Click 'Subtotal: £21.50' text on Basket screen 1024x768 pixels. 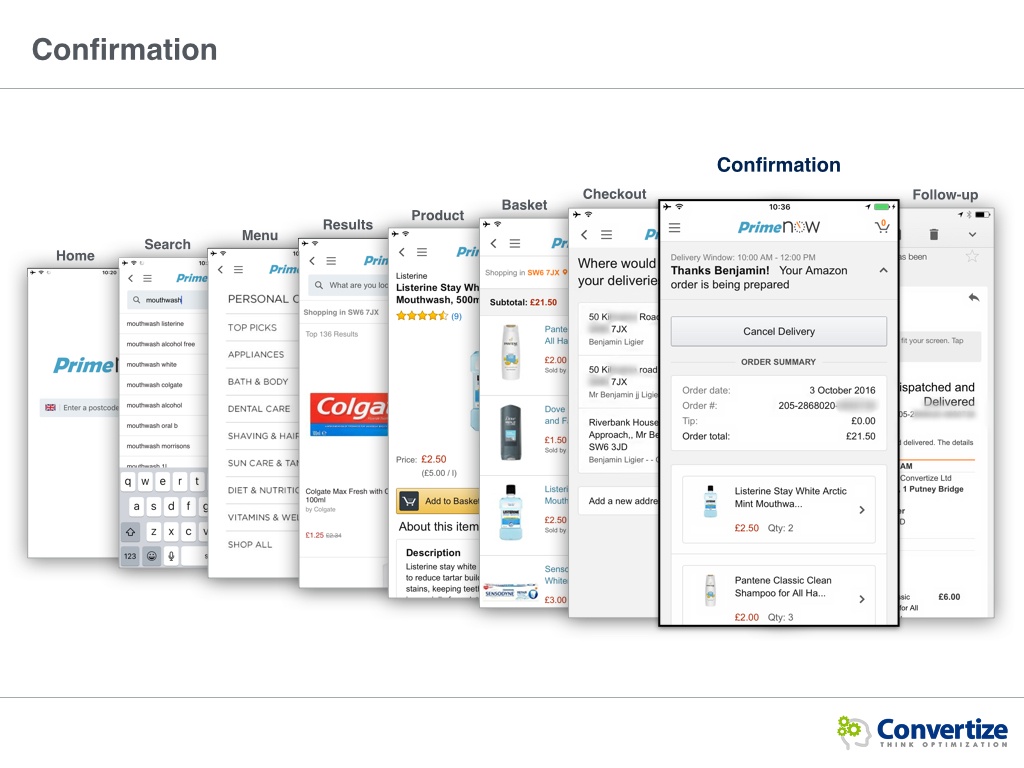coord(524,302)
